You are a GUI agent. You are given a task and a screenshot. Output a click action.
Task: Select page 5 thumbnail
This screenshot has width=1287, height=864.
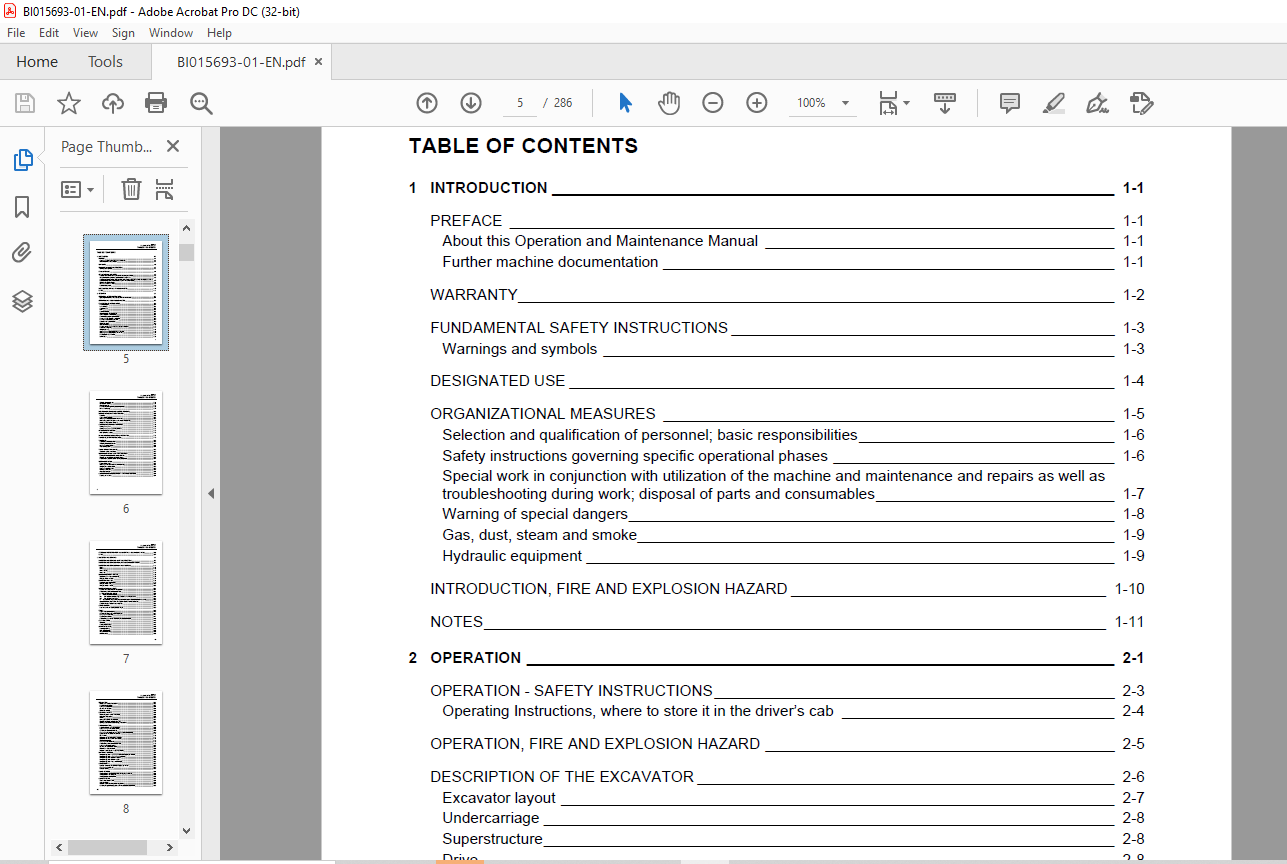pyautogui.click(x=126, y=293)
